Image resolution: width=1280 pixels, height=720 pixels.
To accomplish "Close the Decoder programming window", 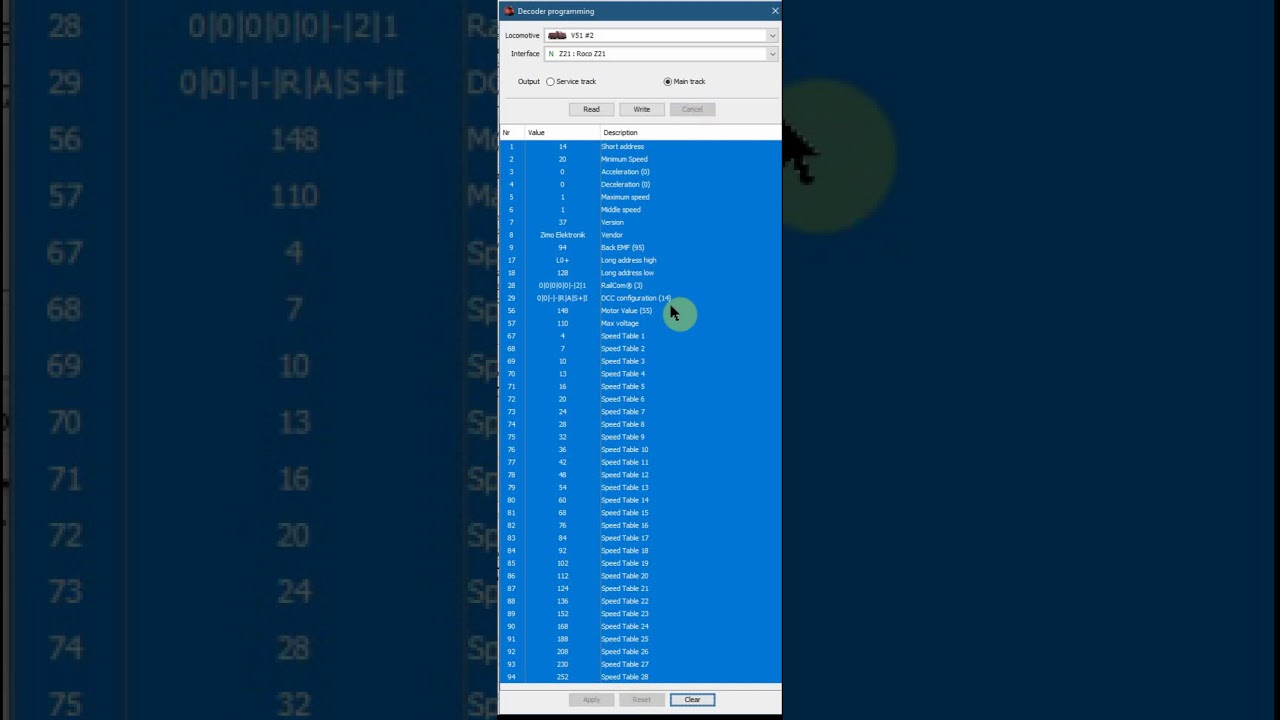I will point(775,11).
